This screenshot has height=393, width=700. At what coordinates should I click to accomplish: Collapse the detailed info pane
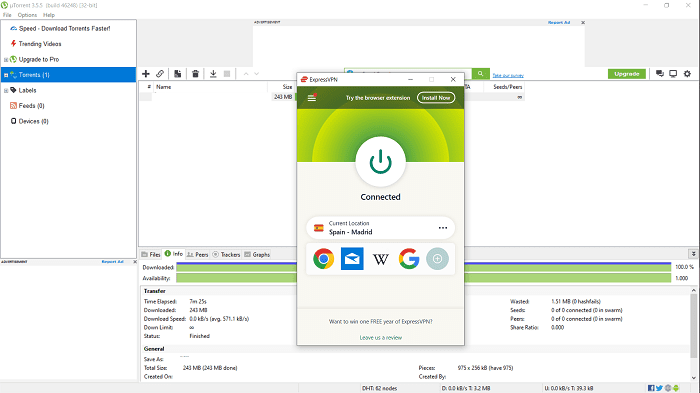[x=693, y=254]
